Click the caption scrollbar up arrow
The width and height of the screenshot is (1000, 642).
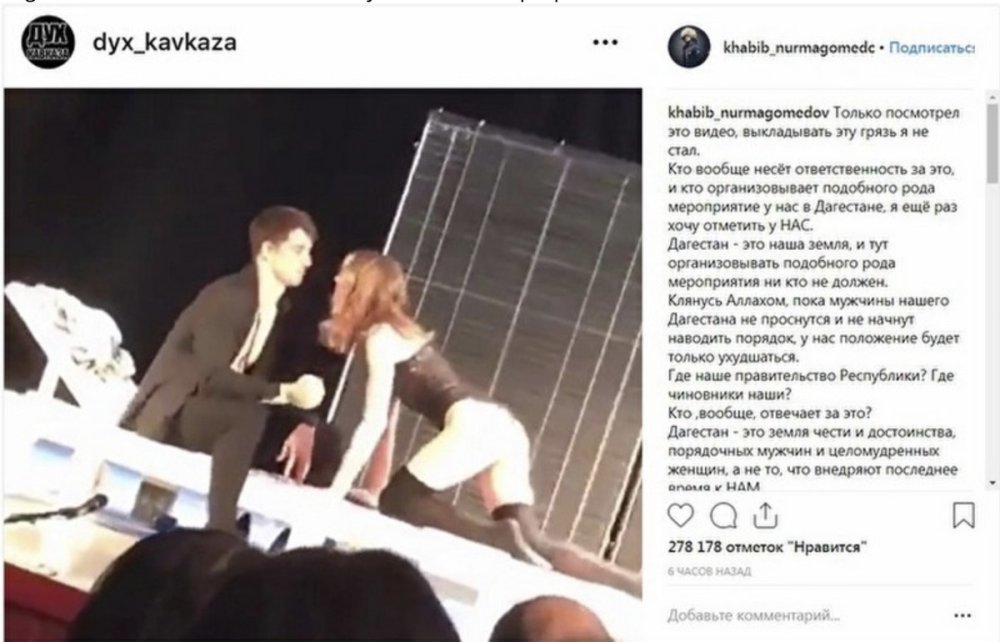coord(992,97)
